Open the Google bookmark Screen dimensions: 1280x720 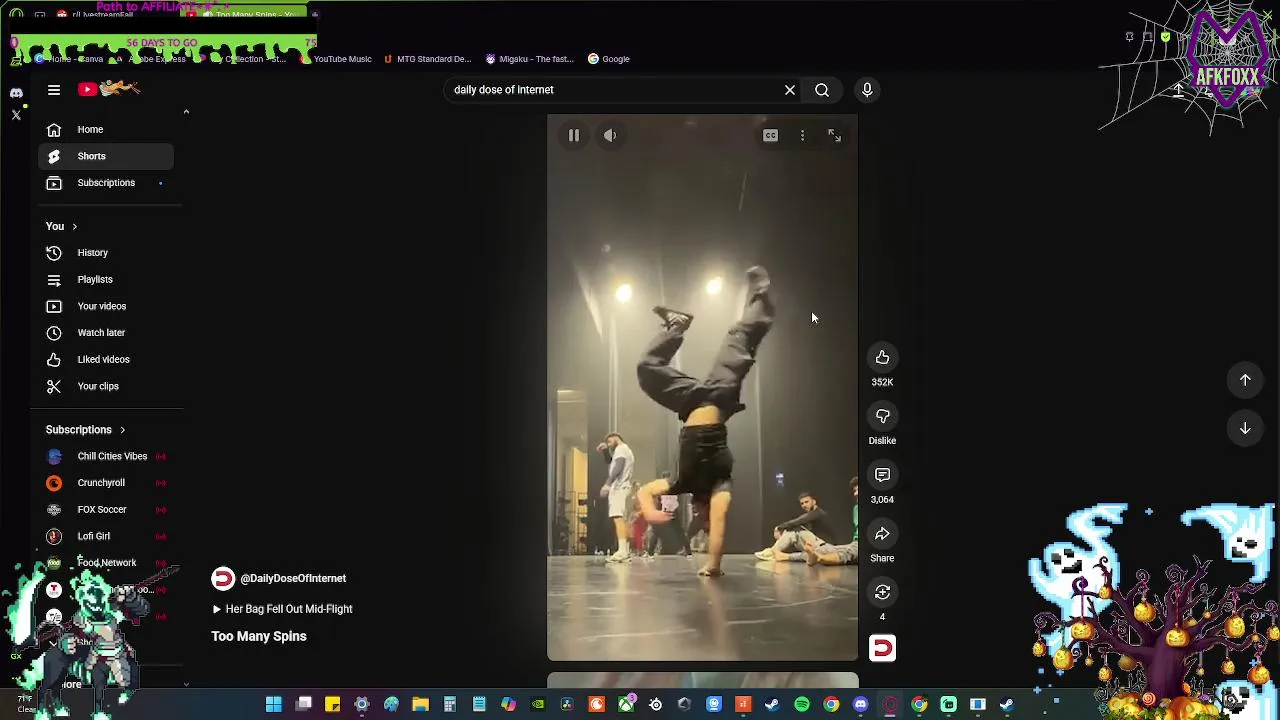pyautogui.click(x=608, y=59)
